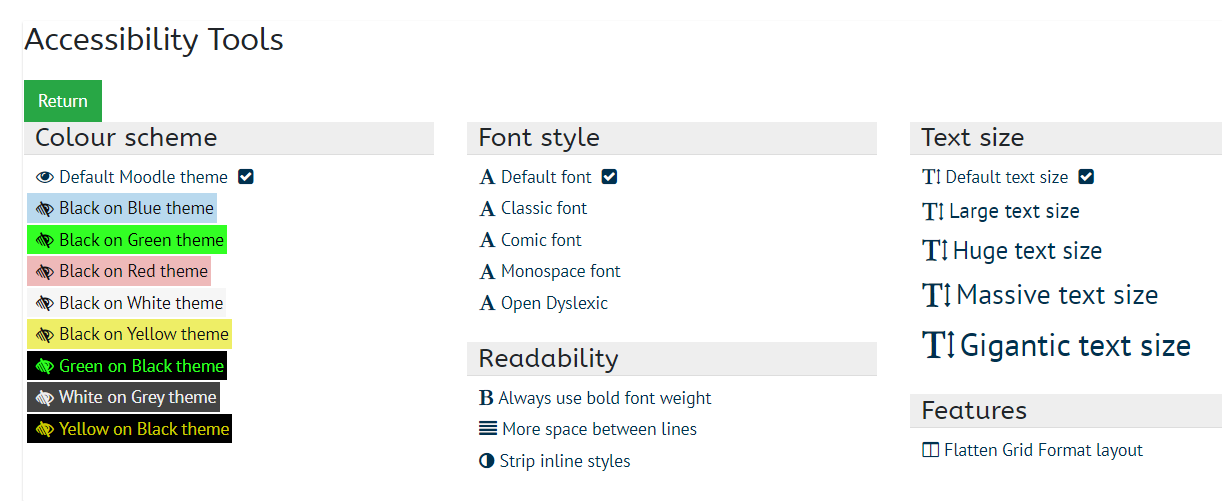Click the eye icon beside Default Moodle theme
Viewport: 1222px width, 501px height.
point(44,177)
